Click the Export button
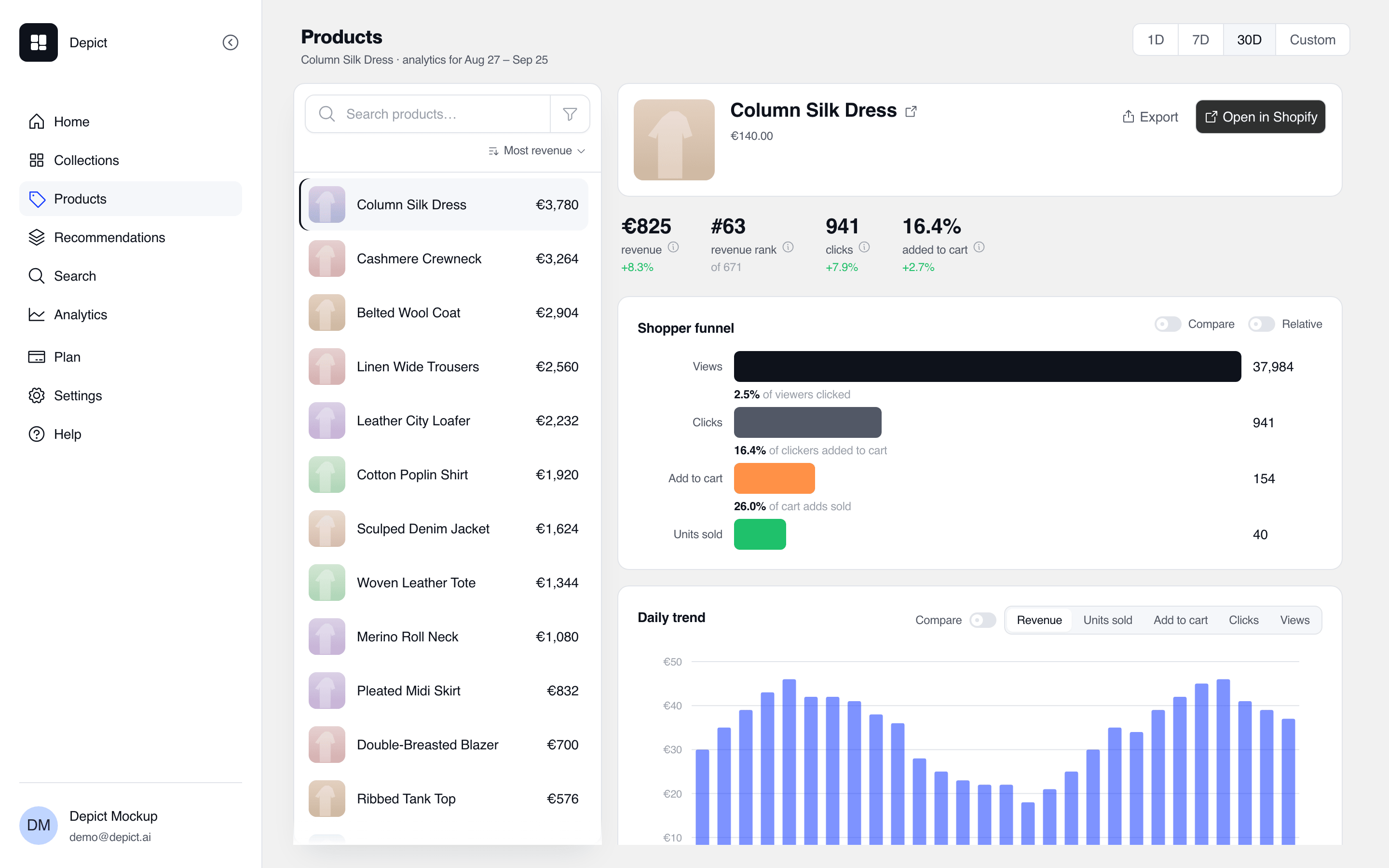This screenshot has height=868, width=1389. 1150,117
